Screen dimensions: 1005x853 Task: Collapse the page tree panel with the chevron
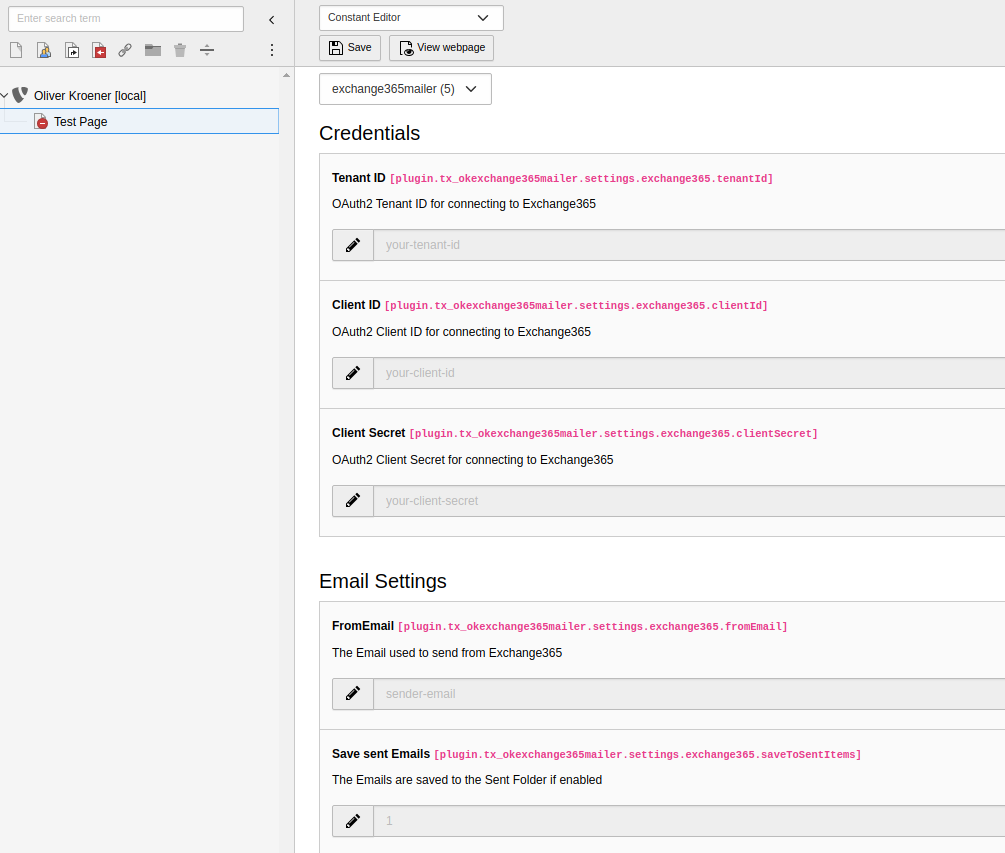pos(271,19)
